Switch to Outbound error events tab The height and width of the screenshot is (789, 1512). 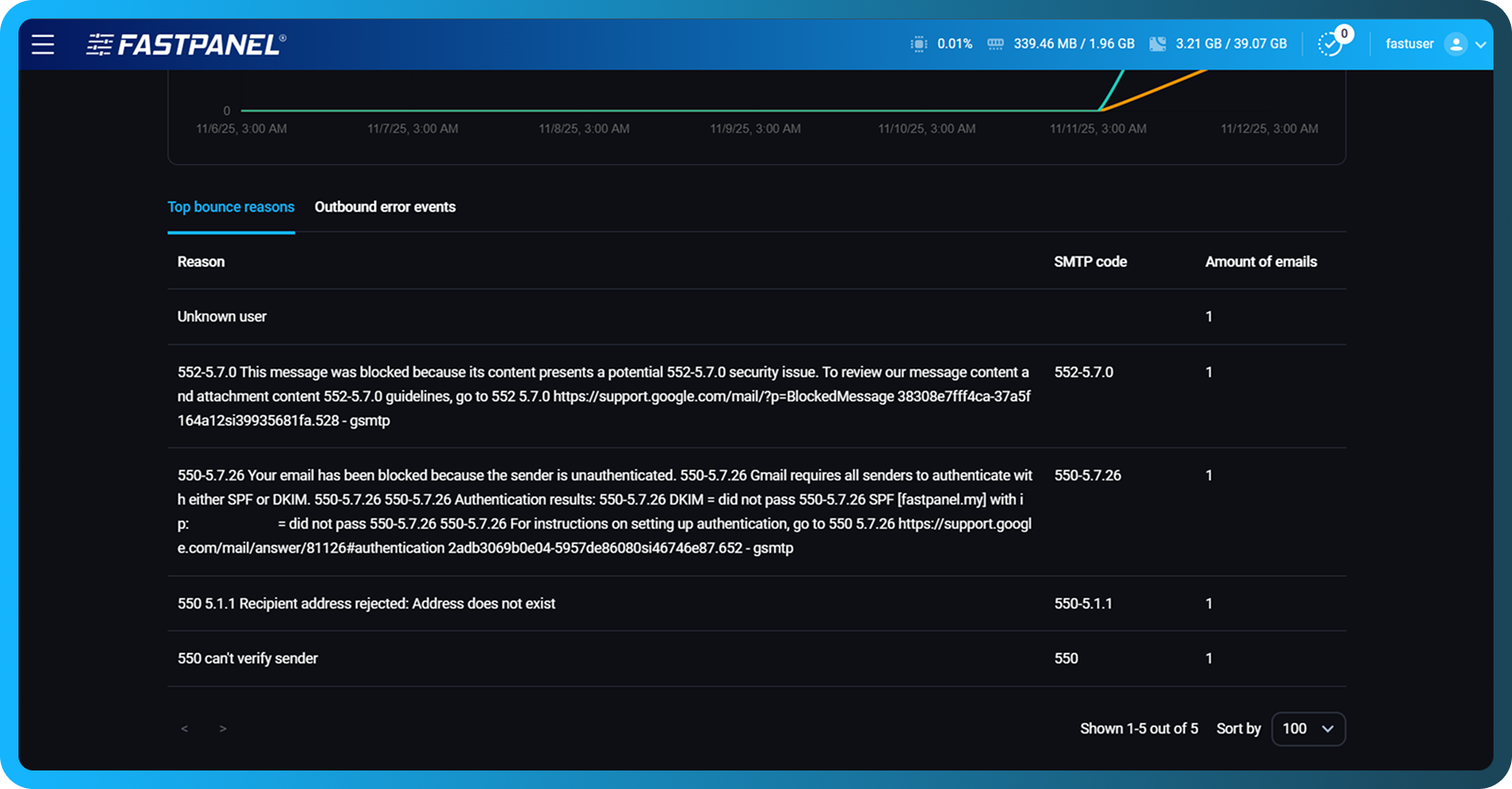(384, 207)
